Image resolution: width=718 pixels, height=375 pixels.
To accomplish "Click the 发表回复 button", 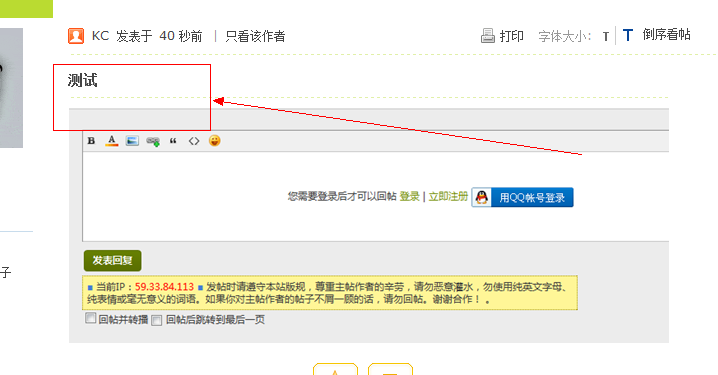I will [x=113, y=261].
